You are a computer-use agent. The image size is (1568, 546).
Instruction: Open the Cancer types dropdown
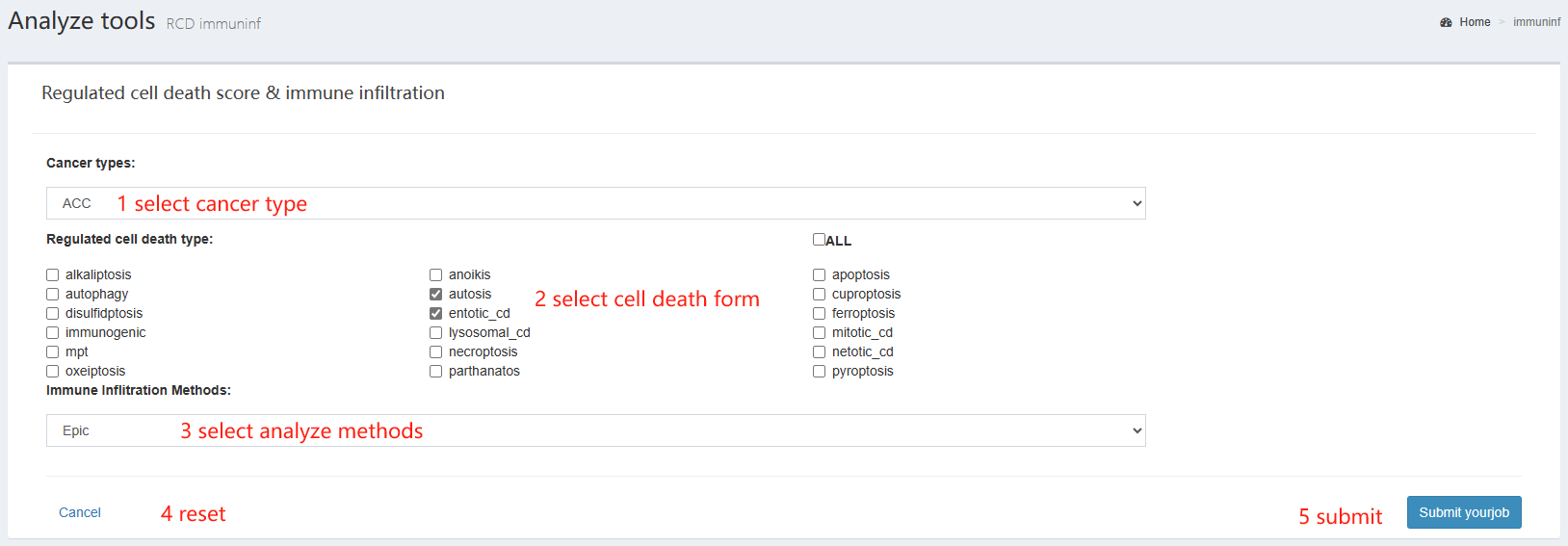pos(596,203)
